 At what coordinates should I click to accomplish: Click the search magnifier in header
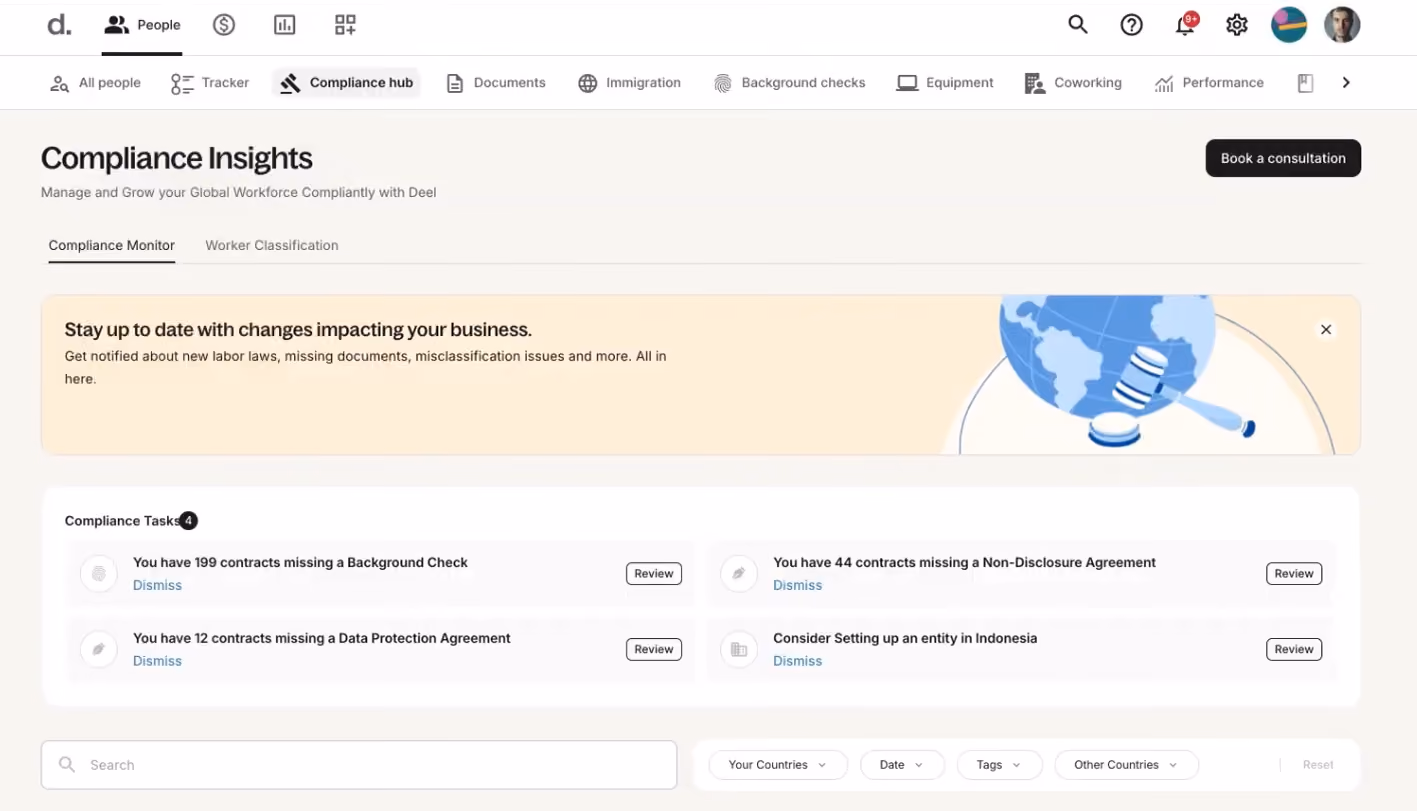(x=1077, y=25)
